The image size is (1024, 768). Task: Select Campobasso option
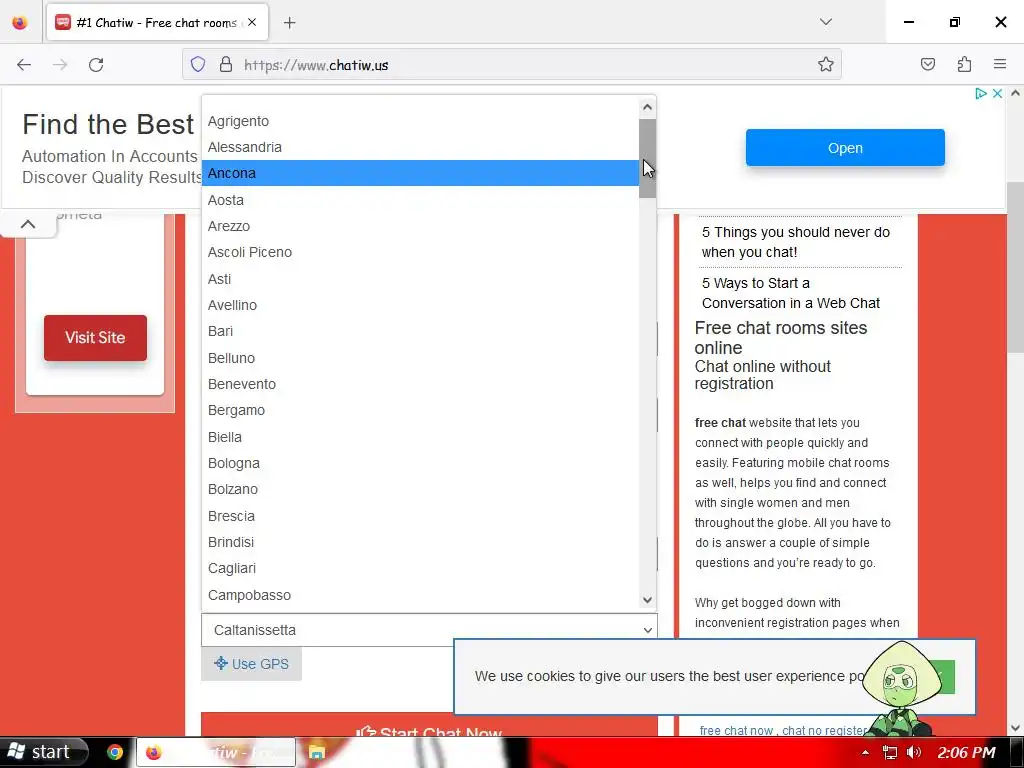[x=421, y=595]
